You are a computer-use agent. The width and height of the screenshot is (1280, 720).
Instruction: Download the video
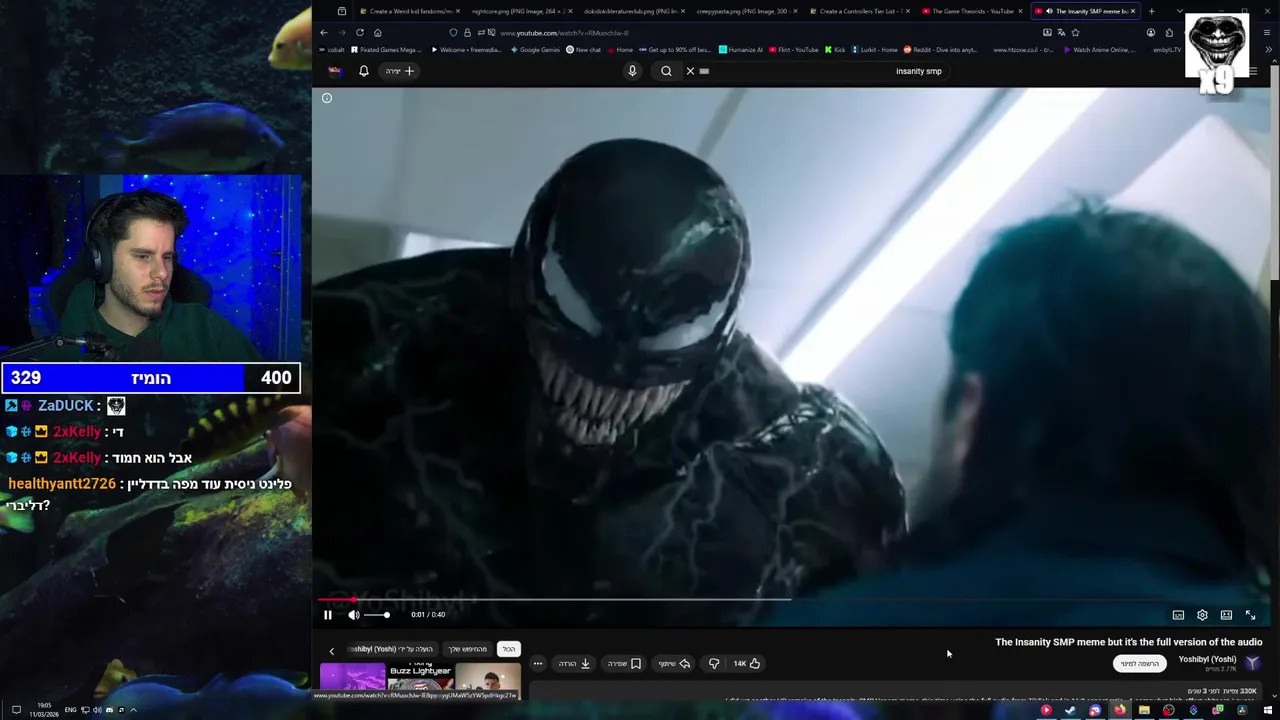click(x=574, y=663)
